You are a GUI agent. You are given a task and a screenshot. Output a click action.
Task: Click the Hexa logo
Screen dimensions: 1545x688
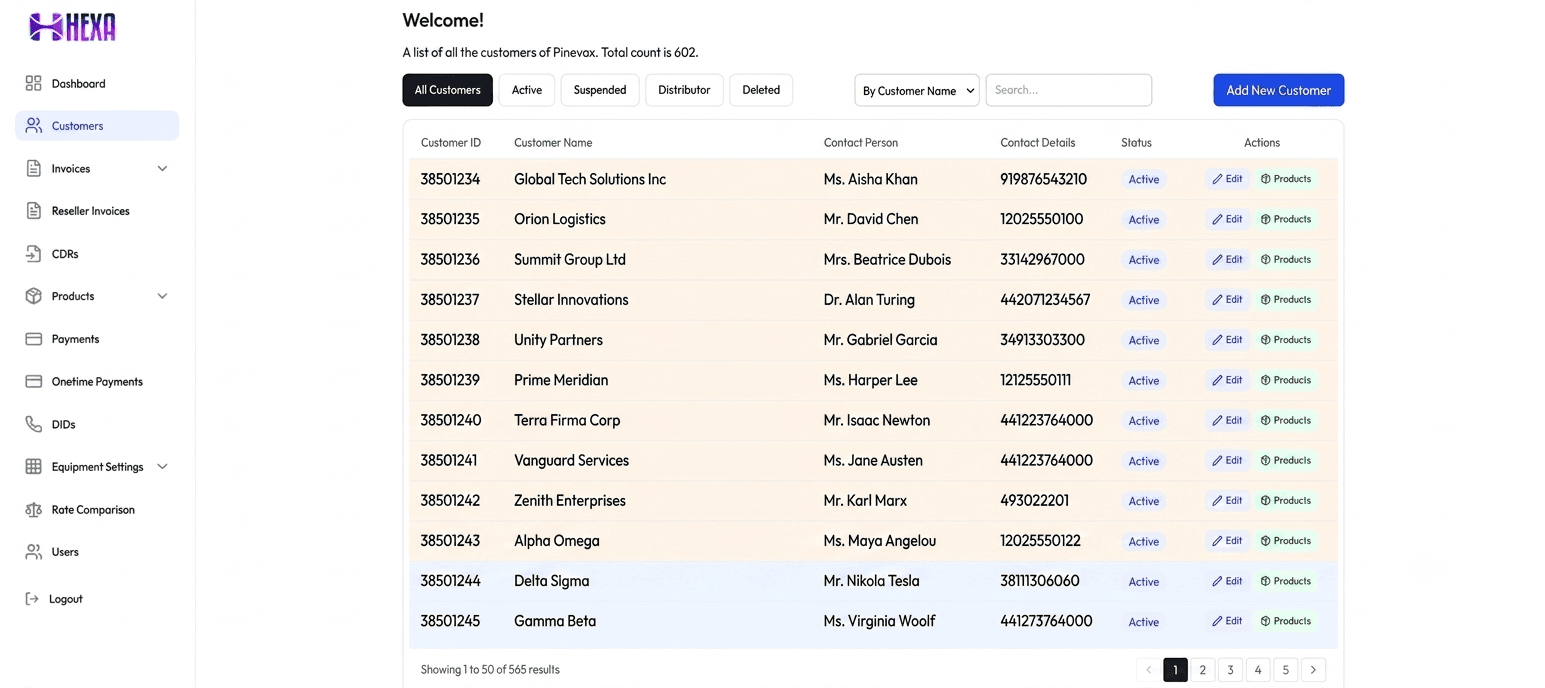click(x=73, y=27)
